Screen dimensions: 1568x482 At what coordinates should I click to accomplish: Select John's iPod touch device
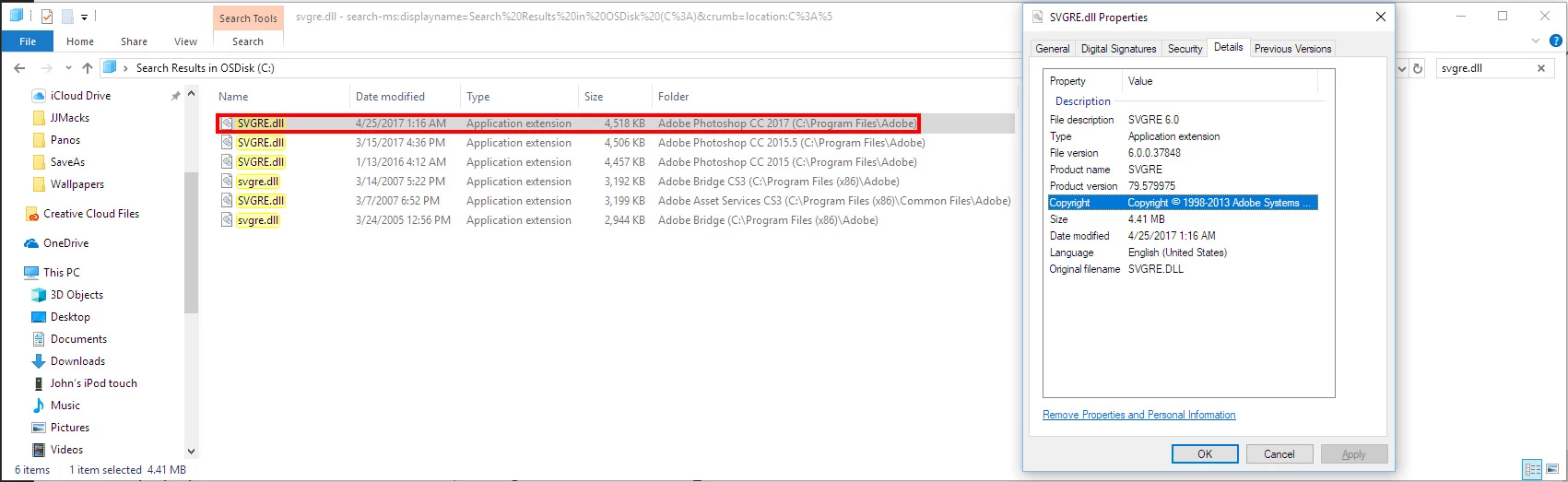[93, 383]
